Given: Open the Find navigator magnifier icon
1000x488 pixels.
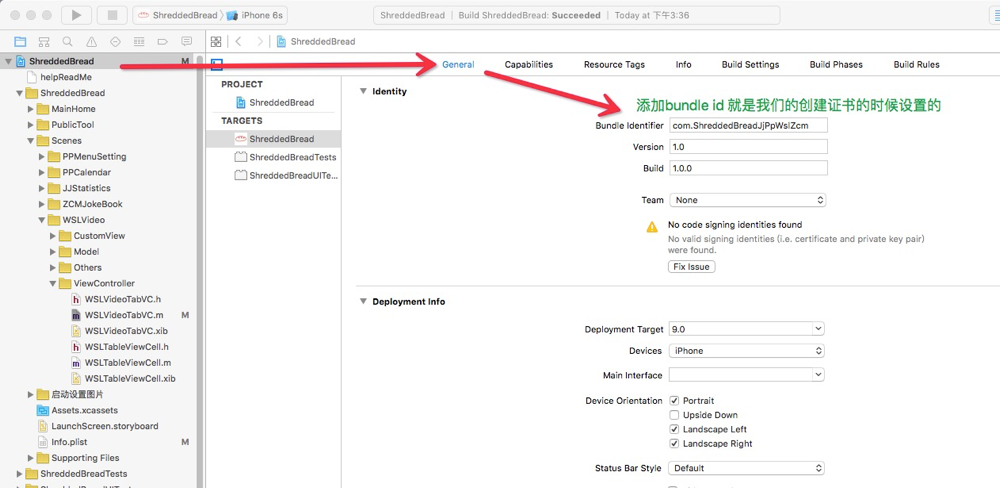Looking at the screenshot, I should click(x=68, y=41).
